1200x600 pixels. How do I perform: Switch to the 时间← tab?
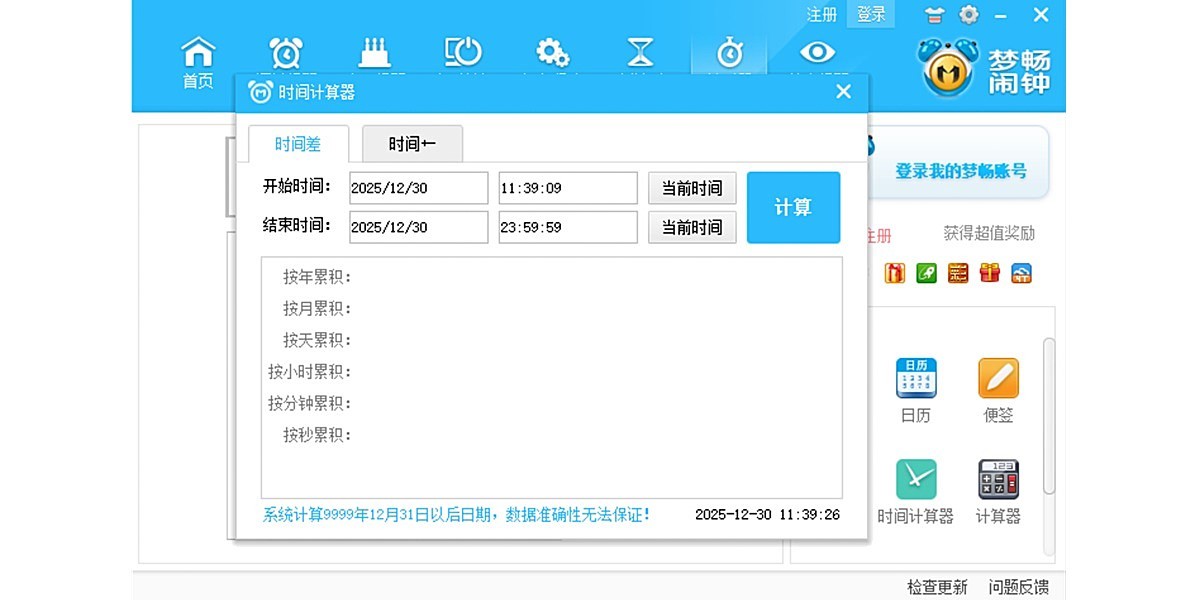[x=411, y=143]
